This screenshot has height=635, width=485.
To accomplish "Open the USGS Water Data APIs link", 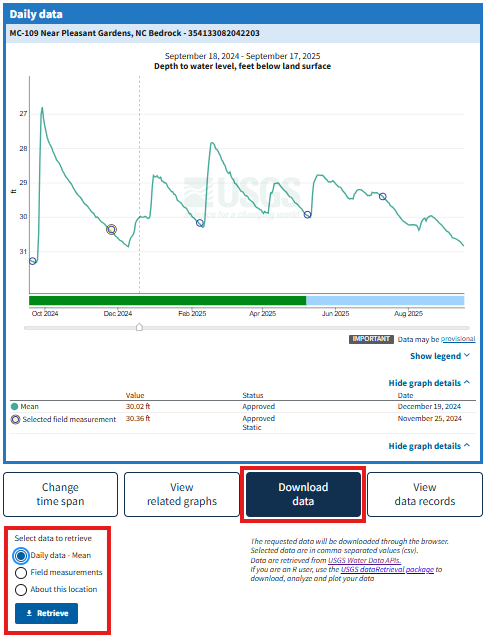I will point(364,560).
